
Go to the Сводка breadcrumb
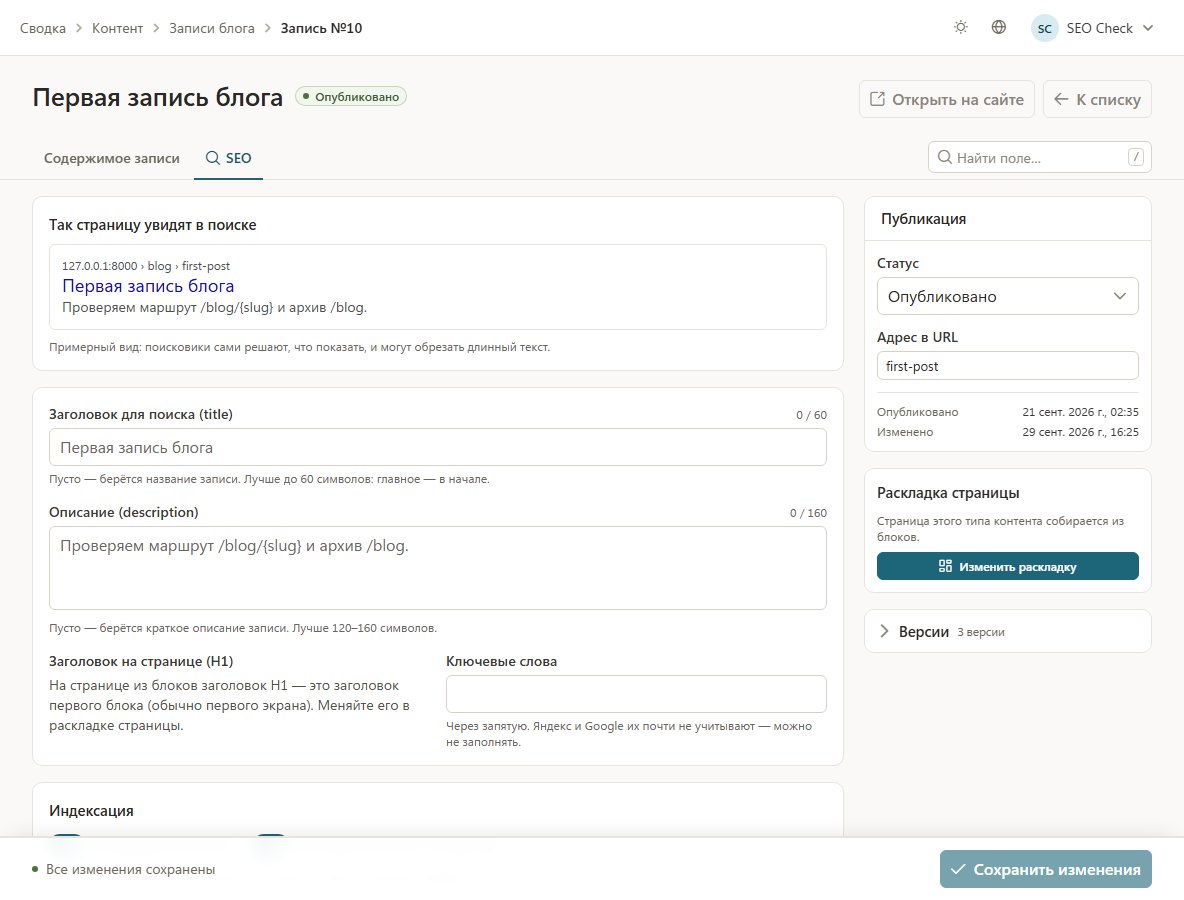click(42, 28)
